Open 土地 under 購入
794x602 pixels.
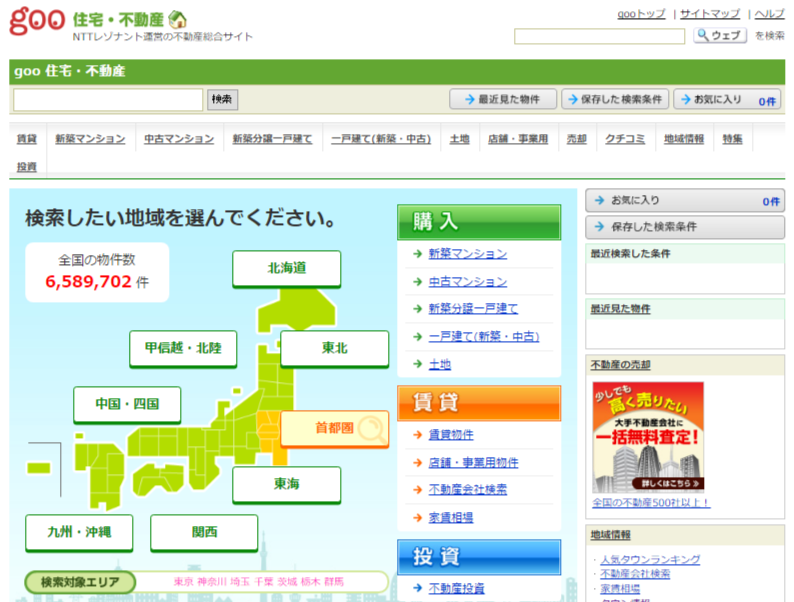coord(440,364)
